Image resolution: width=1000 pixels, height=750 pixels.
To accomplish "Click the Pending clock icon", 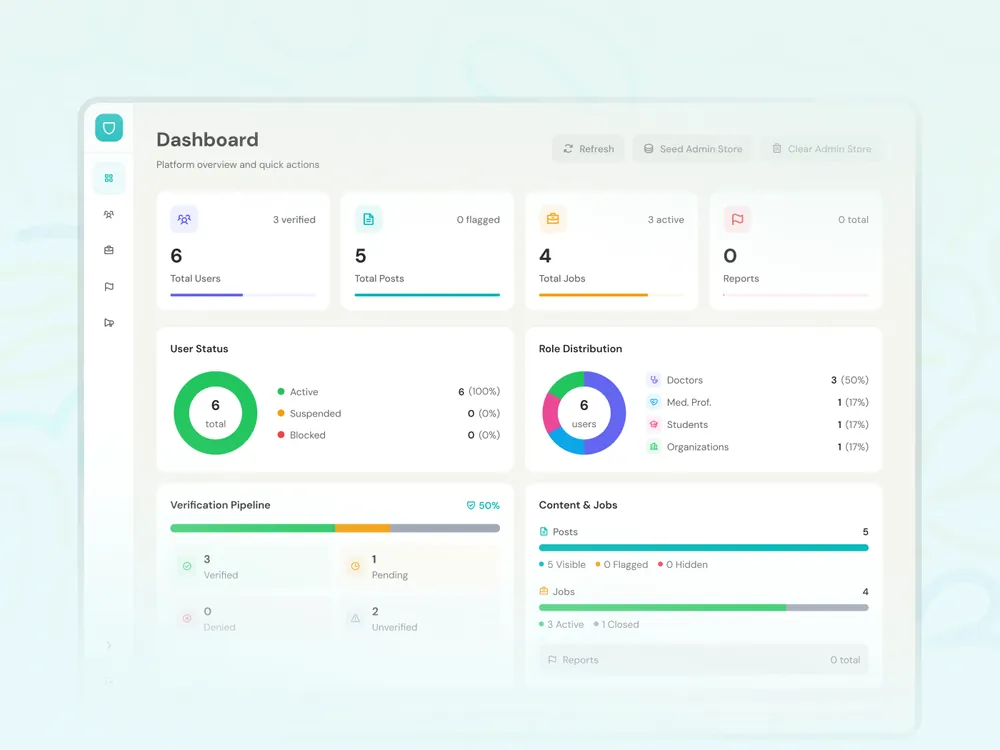I will pos(355,566).
